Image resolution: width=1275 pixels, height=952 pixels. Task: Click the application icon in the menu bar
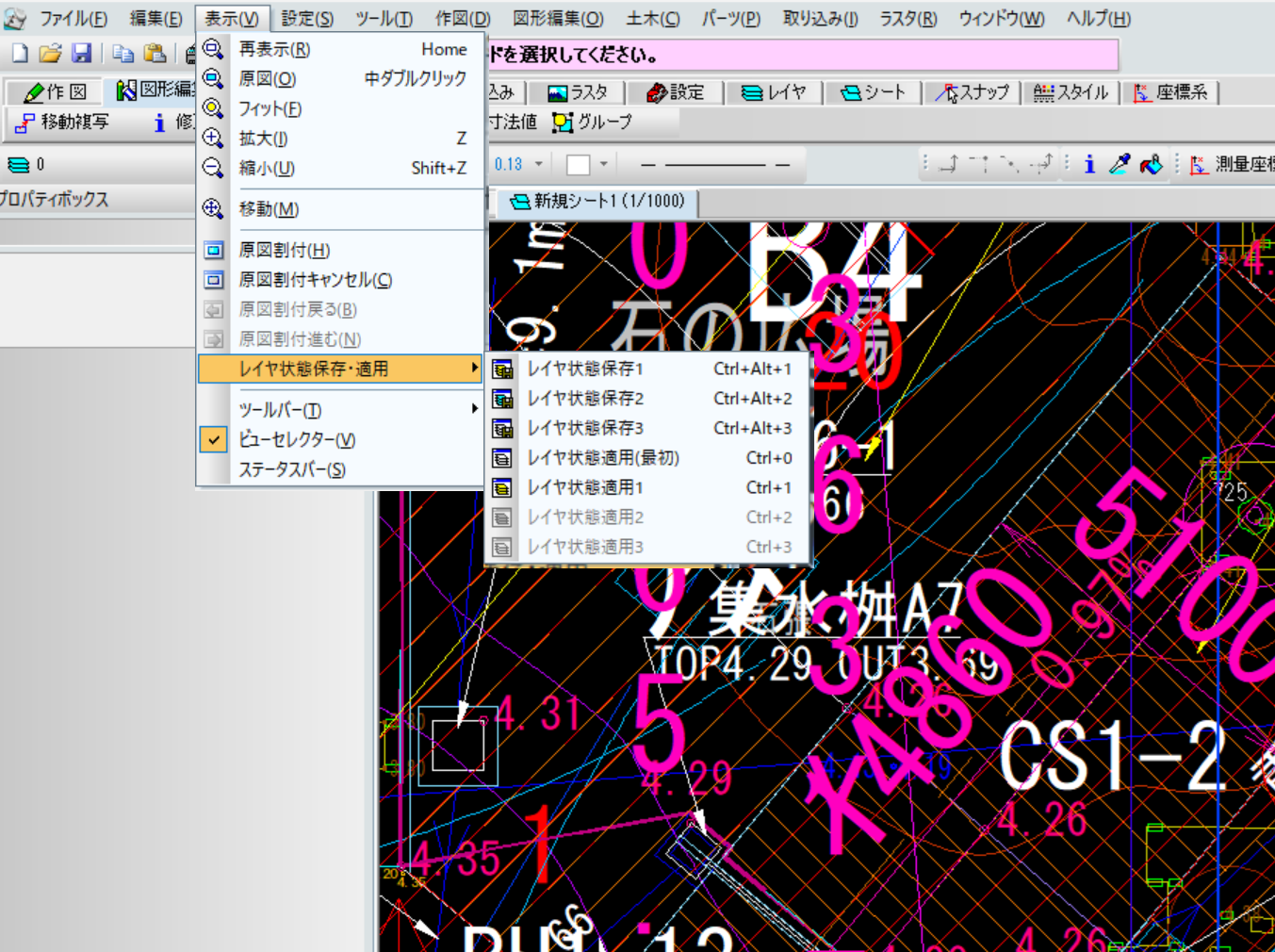(14, 18)
